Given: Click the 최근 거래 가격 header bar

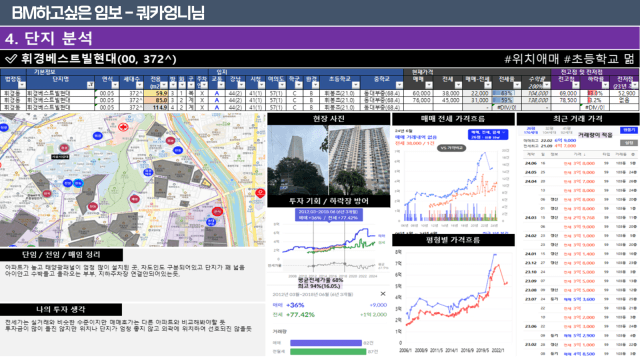Looking at the screenshot, I should pos(578,119).
